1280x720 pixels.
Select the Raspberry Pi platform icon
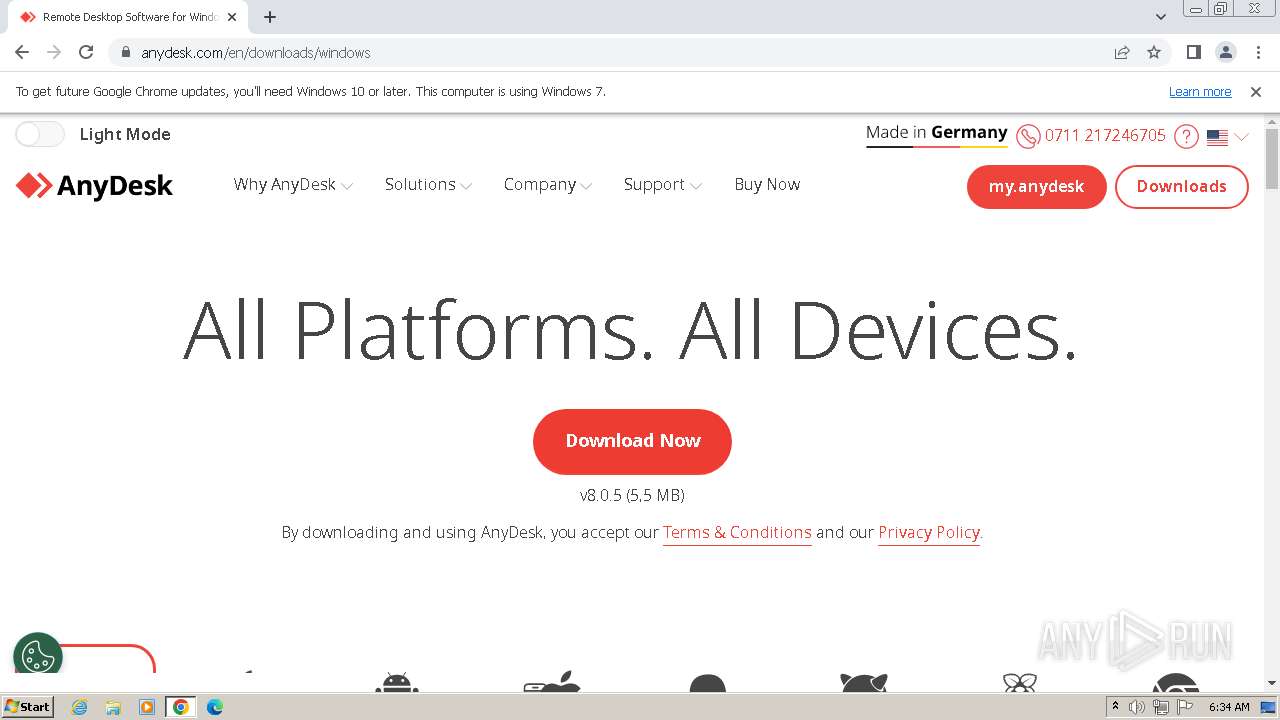pos(1019,683)
